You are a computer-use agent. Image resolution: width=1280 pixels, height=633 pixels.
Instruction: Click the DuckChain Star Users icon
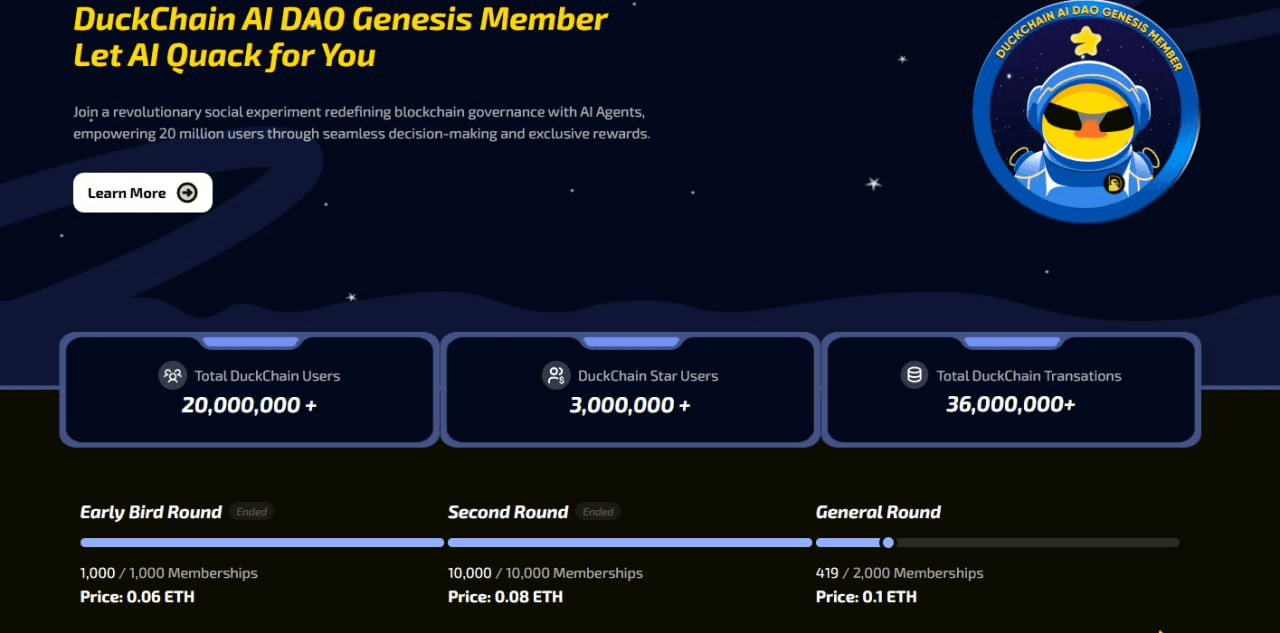click(556, 376)
